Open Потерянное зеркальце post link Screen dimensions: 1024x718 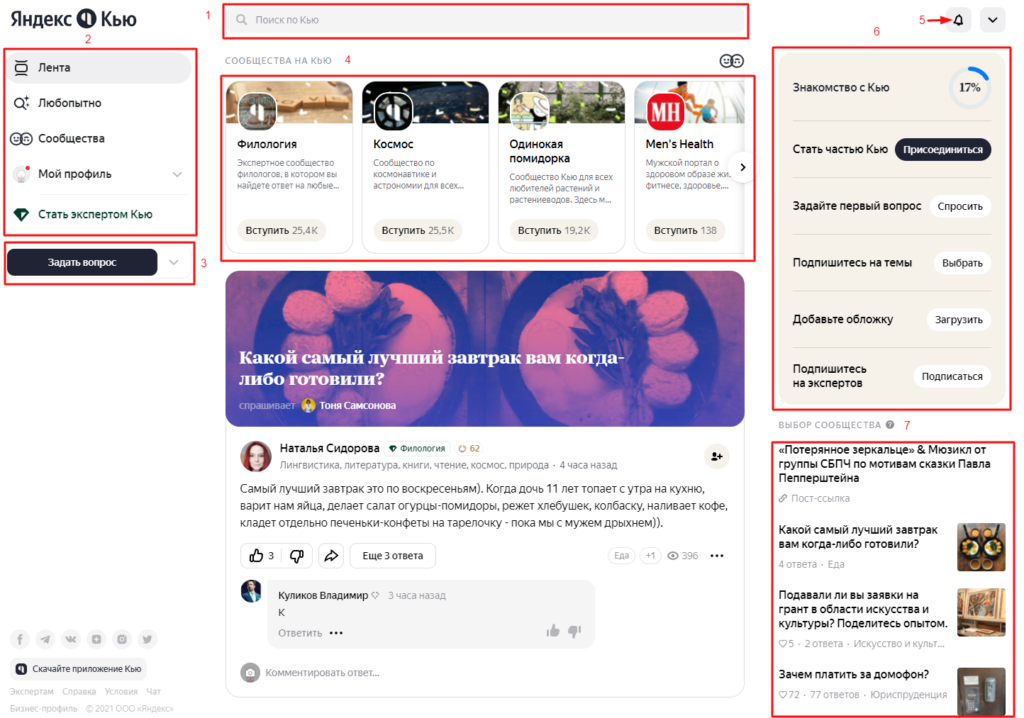tap(884, 464)
